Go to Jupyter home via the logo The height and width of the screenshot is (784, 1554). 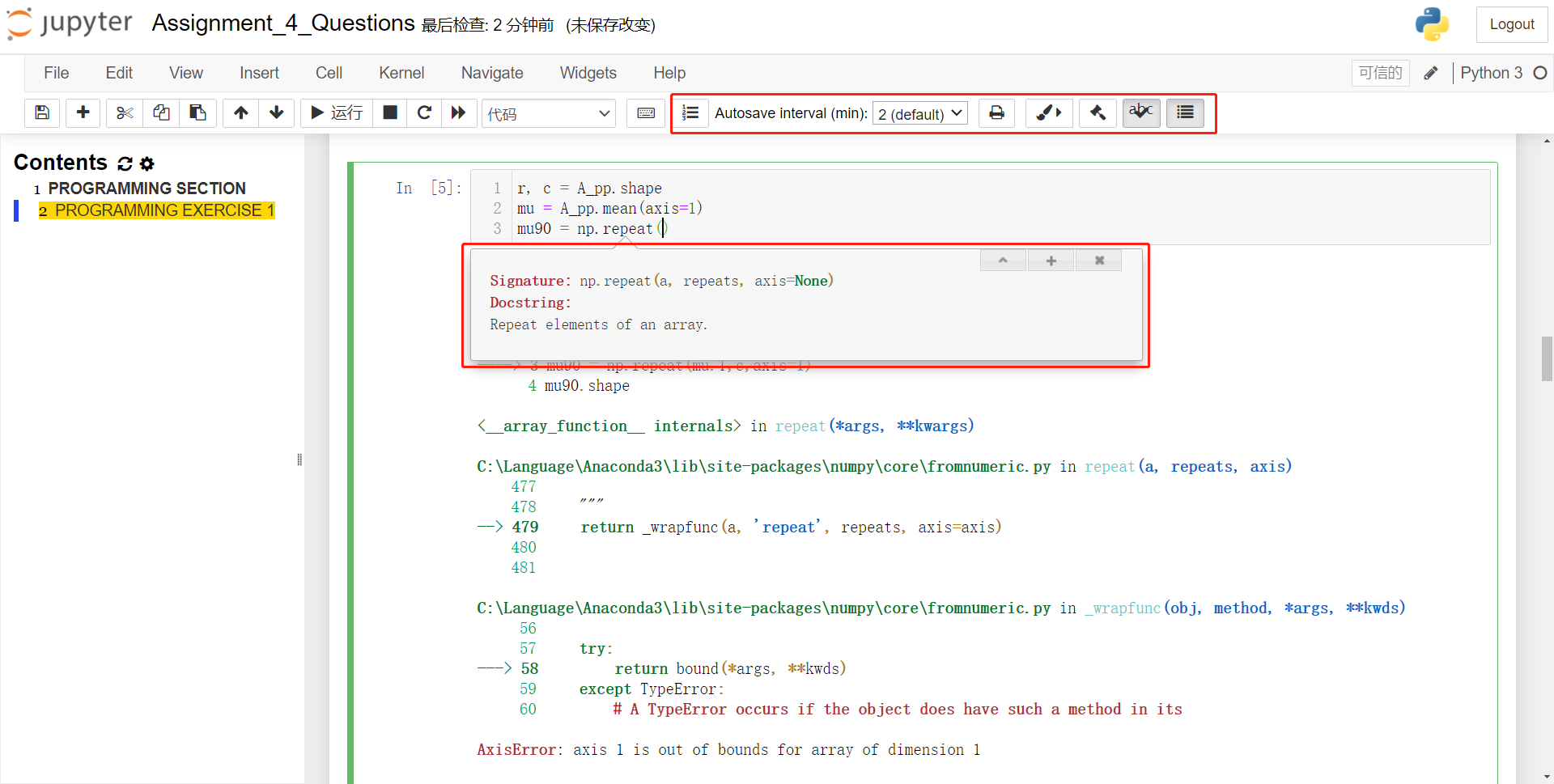[70, 23]
